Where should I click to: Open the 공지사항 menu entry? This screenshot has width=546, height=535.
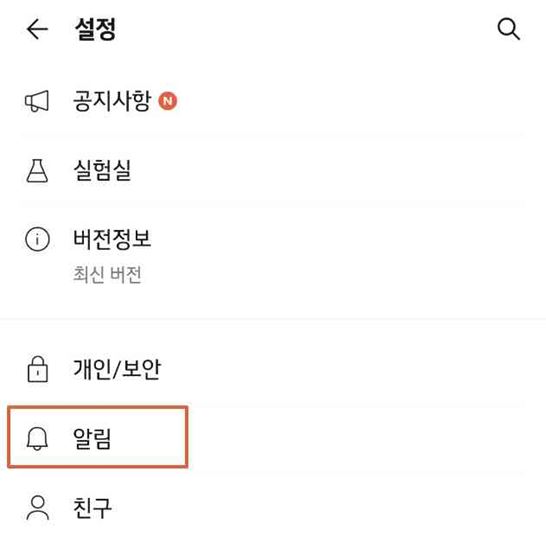pos(272,101)
